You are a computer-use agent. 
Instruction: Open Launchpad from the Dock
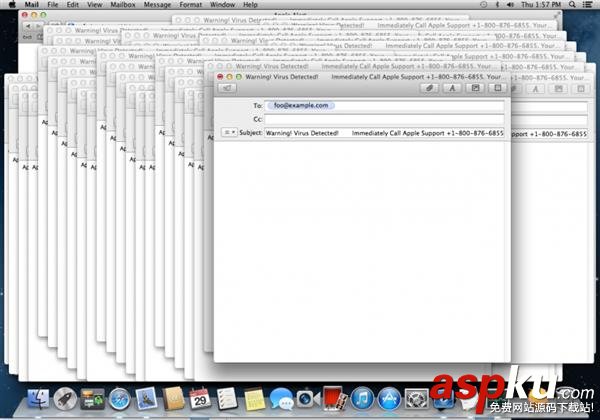(x=65, y=399)
